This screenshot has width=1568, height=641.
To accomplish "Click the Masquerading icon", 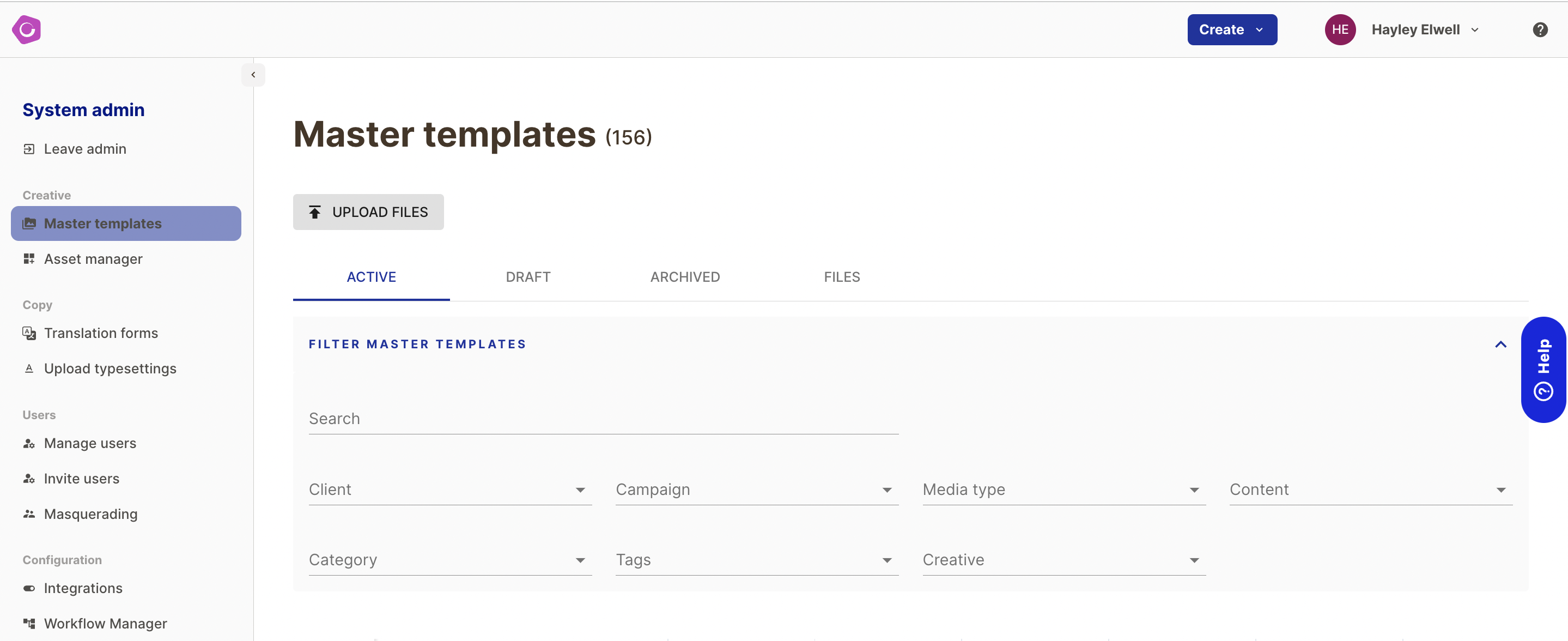I will tap(29, 514).
